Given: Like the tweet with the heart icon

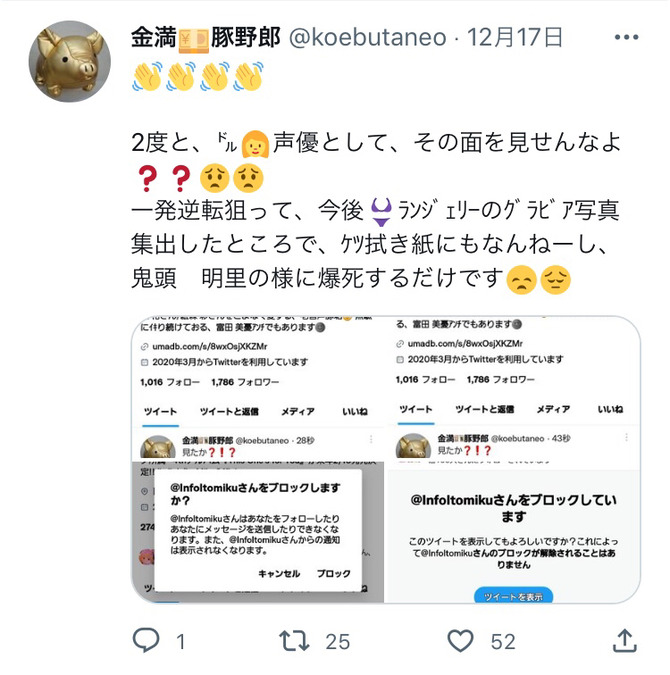Looking at the screenshot, I should [x=461, y=641].
